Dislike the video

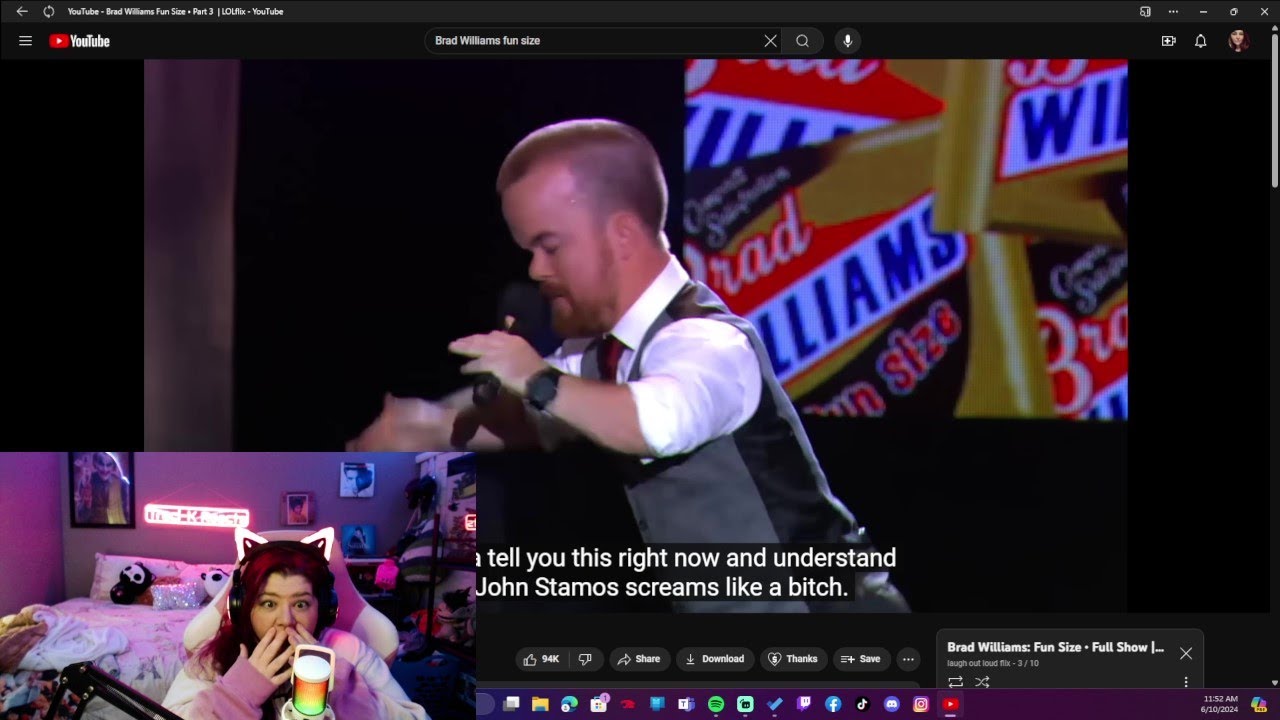[585, 659]
